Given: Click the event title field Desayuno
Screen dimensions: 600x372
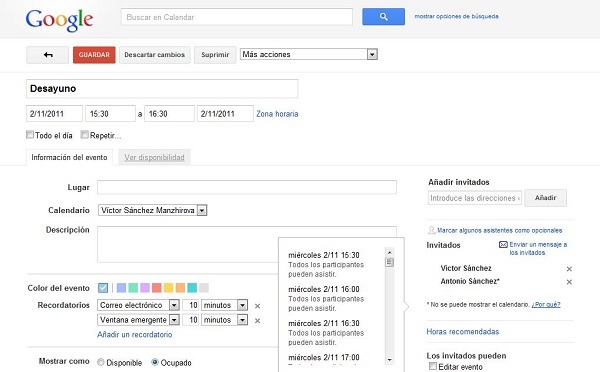Looking at the screenshot, I should [x=162, y=88].
